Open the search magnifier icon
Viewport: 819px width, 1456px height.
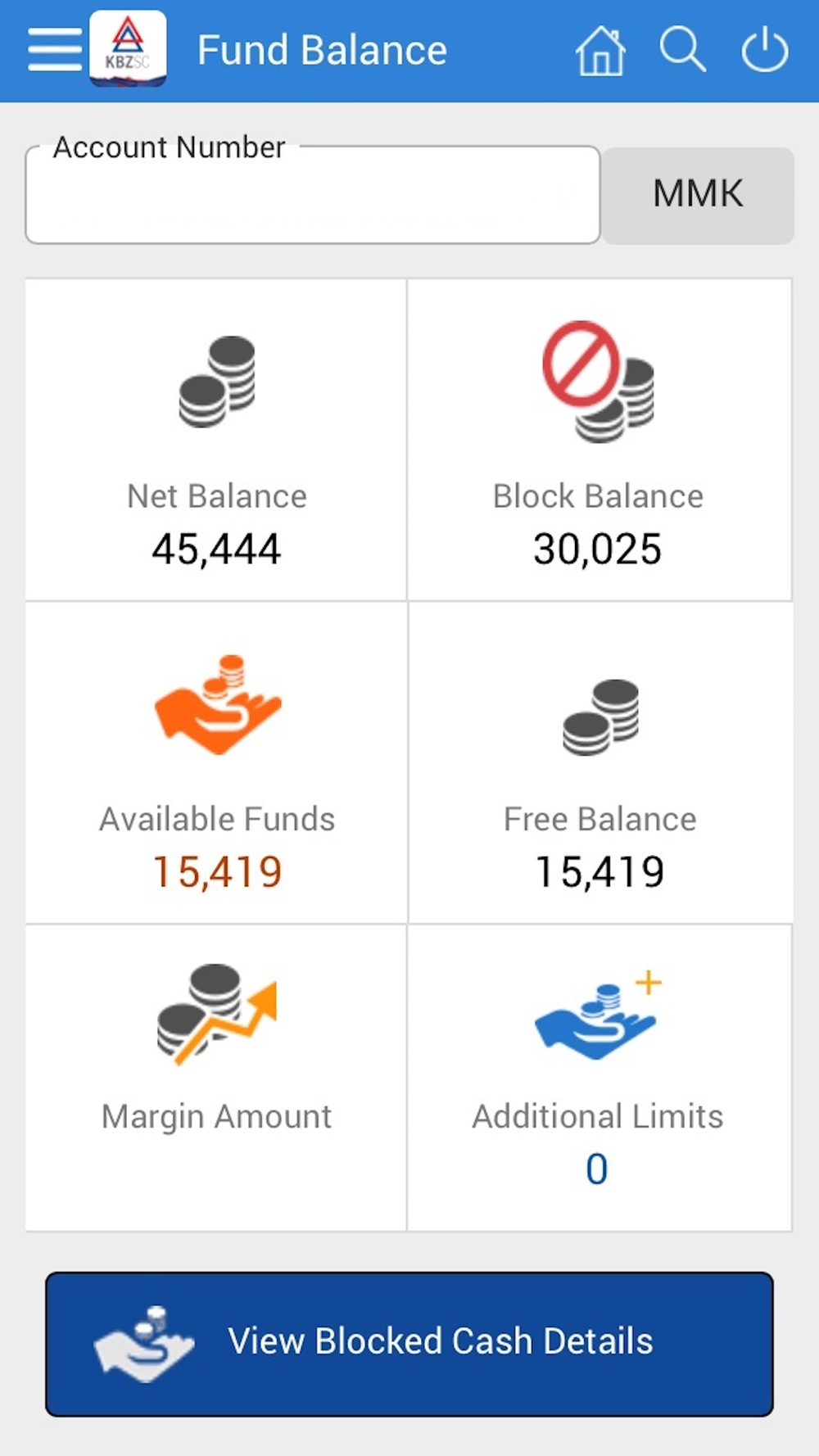pyautogui.click(x=682, y=50)
